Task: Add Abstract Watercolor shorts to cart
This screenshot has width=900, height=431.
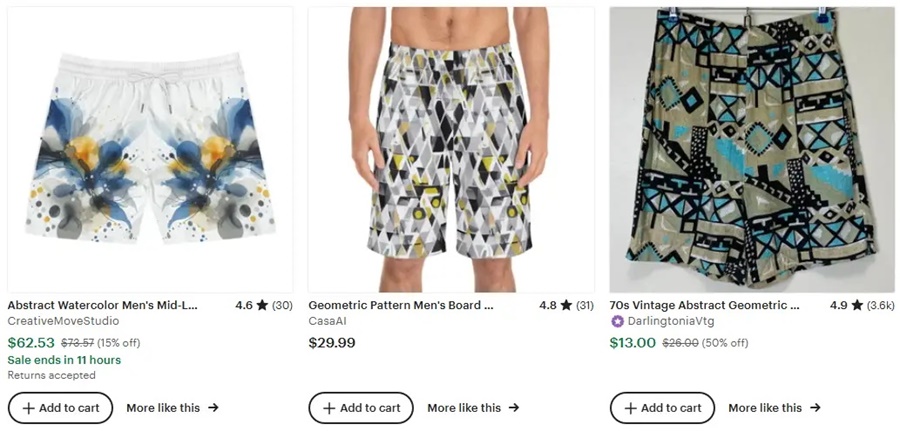Action: (x=60, y=408)
